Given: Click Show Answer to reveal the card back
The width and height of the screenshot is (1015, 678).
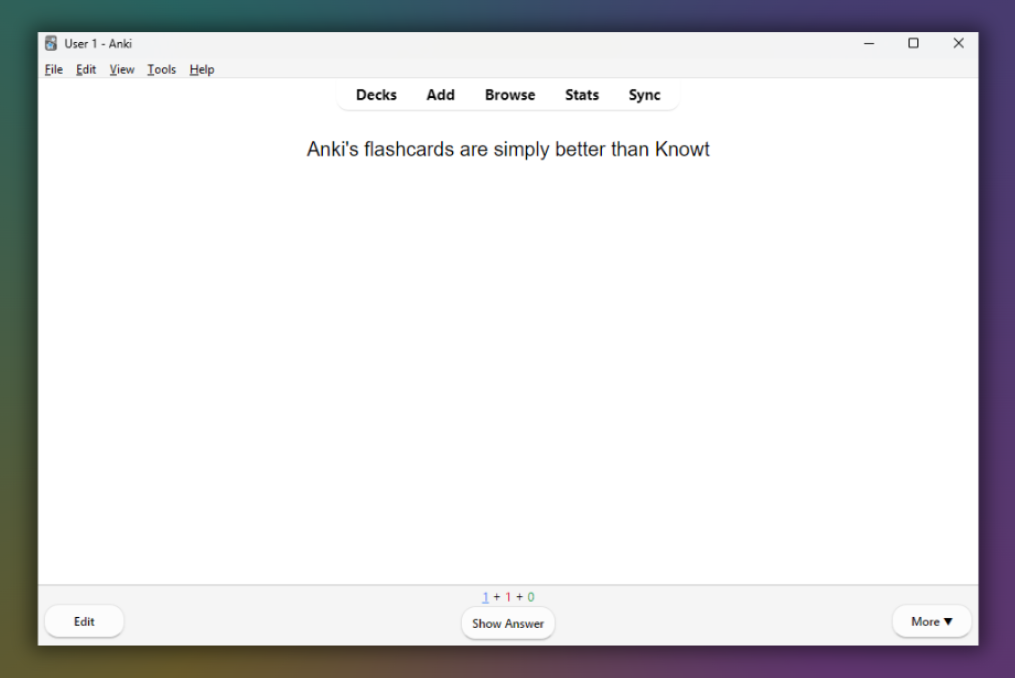Looking at the screenshot, I should [x=508, y=623].
